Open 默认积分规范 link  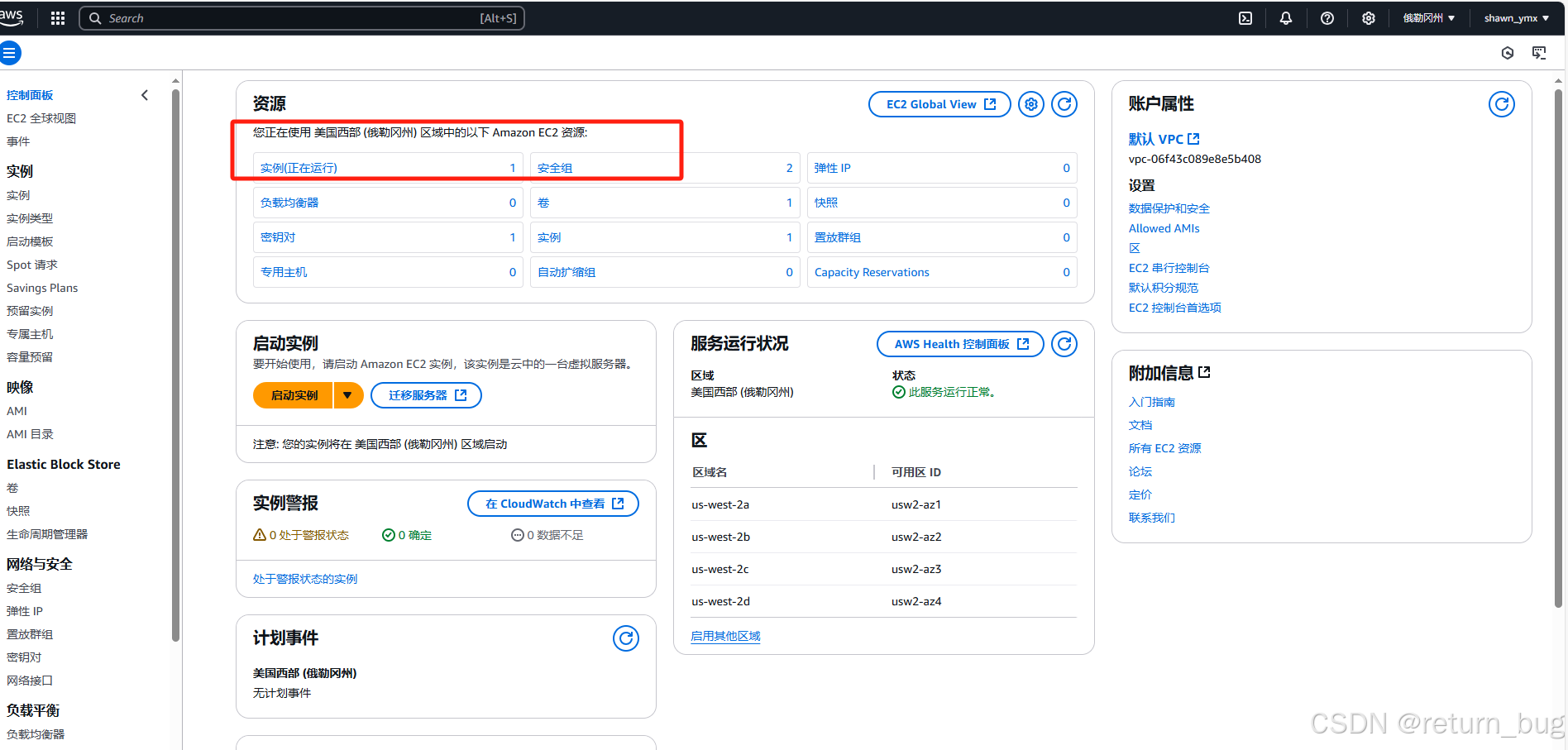click(1164, 288)
